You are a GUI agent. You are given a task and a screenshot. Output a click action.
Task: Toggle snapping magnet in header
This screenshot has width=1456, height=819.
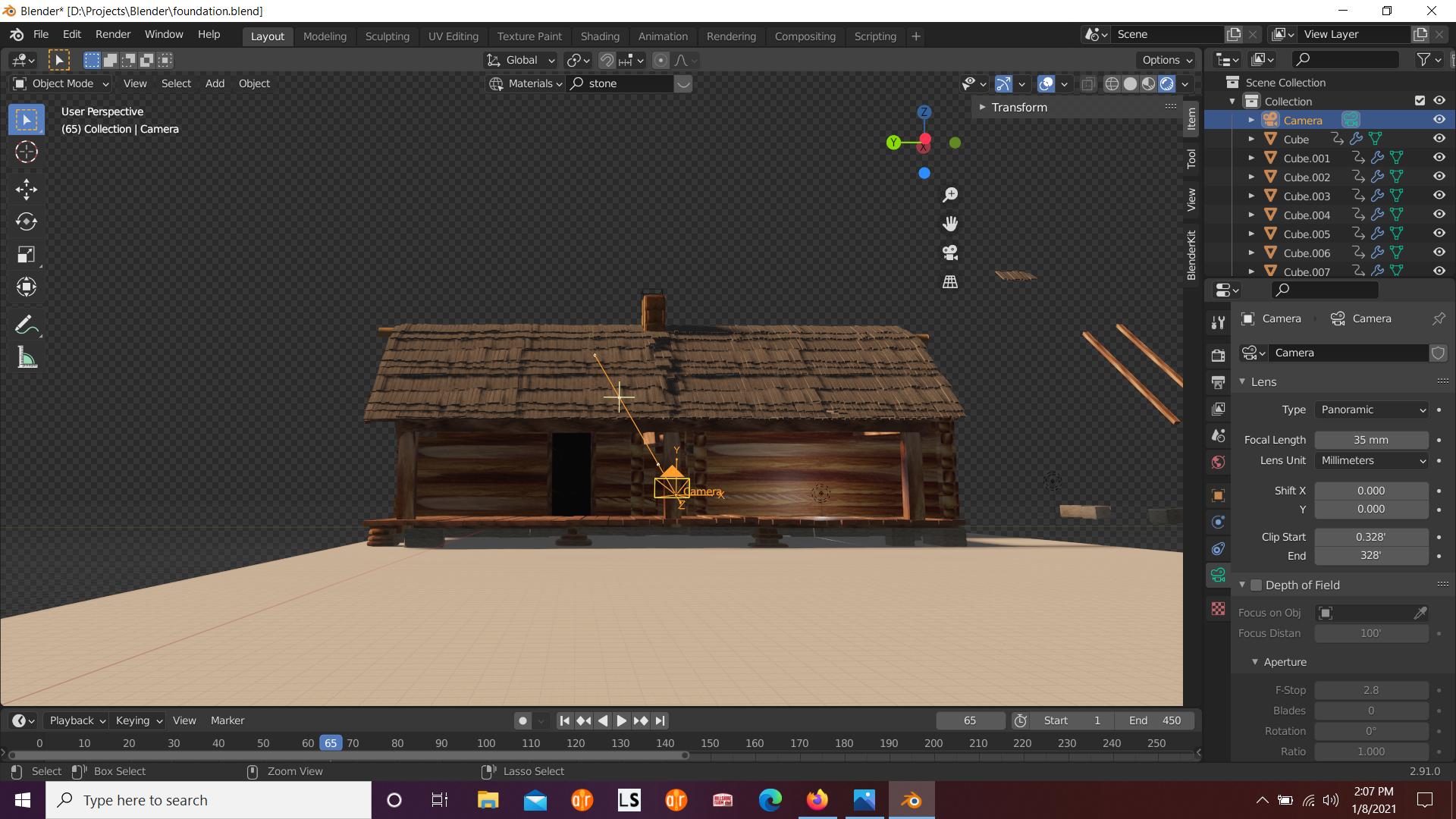coord(607,60)
